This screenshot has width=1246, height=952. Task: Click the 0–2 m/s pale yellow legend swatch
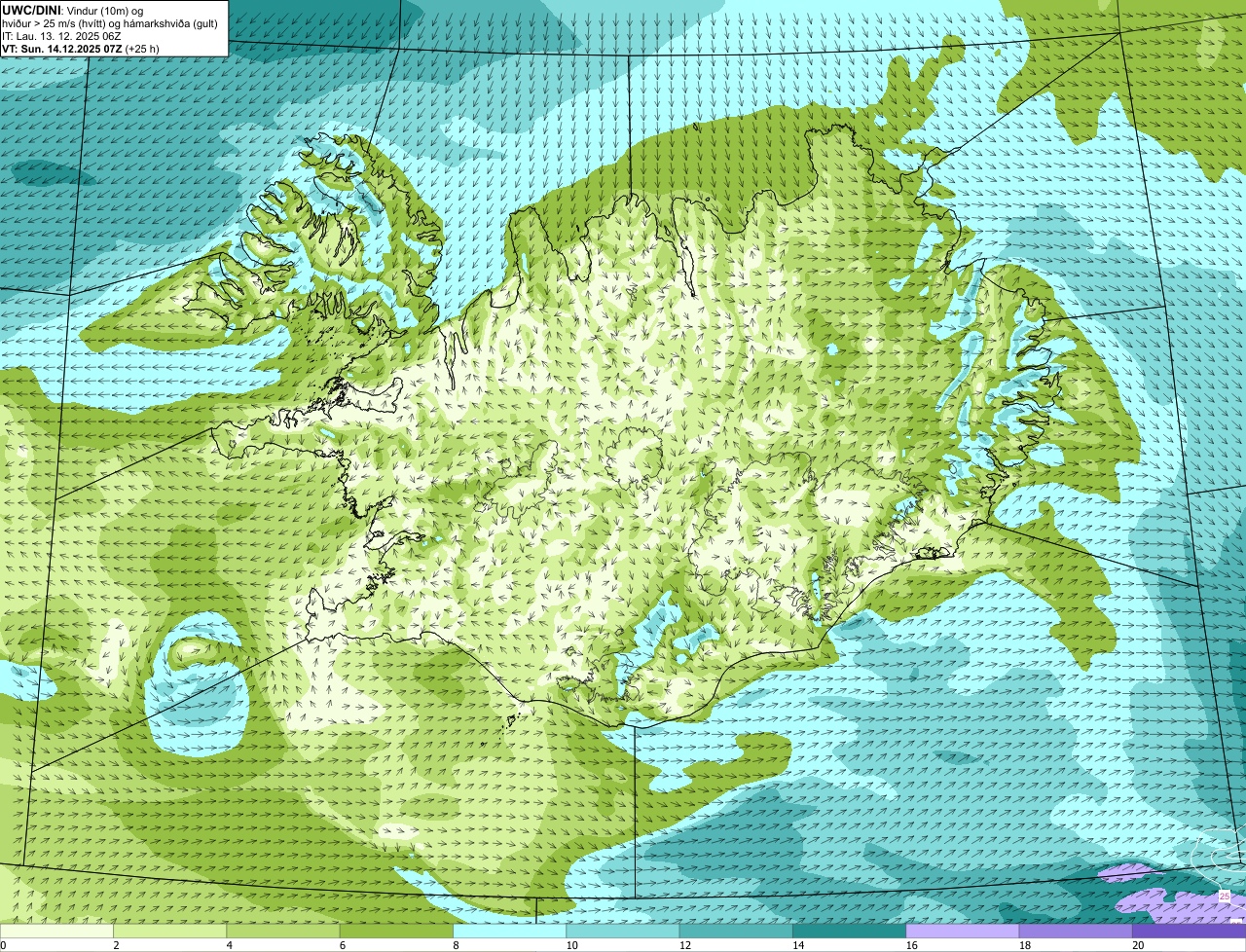click(x=56, y=931)
